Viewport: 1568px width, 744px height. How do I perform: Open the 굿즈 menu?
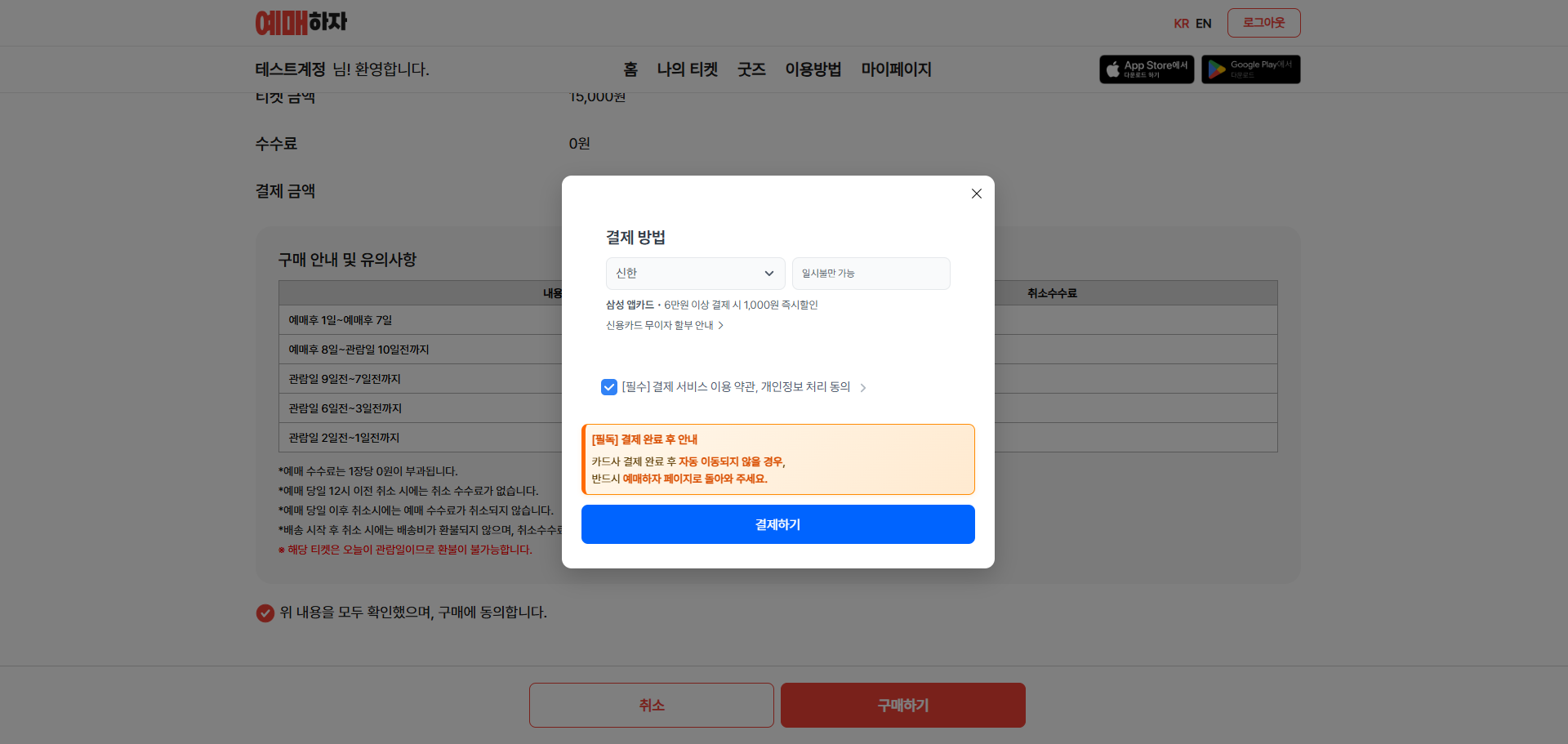point(751,69)
